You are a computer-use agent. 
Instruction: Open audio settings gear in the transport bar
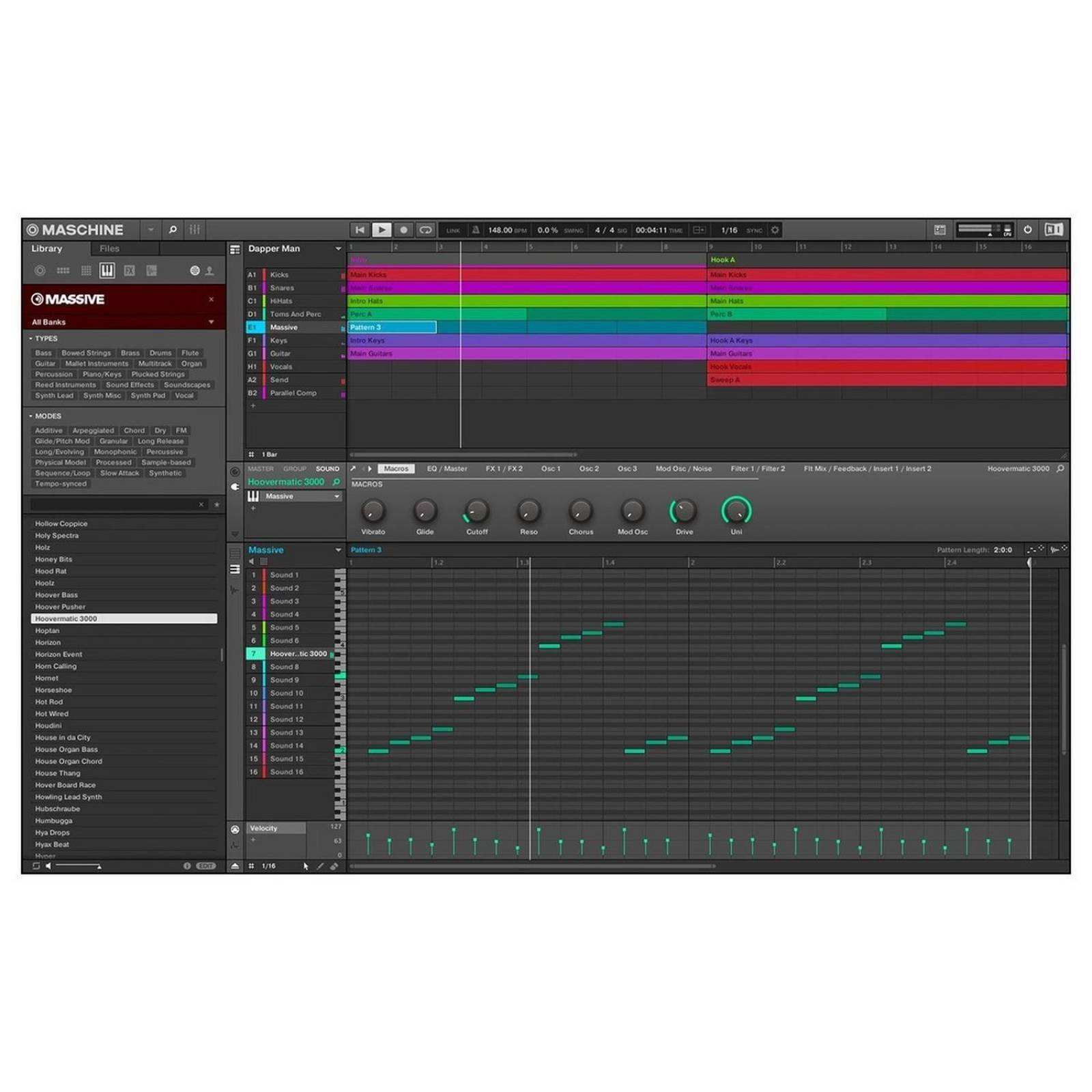775,230
